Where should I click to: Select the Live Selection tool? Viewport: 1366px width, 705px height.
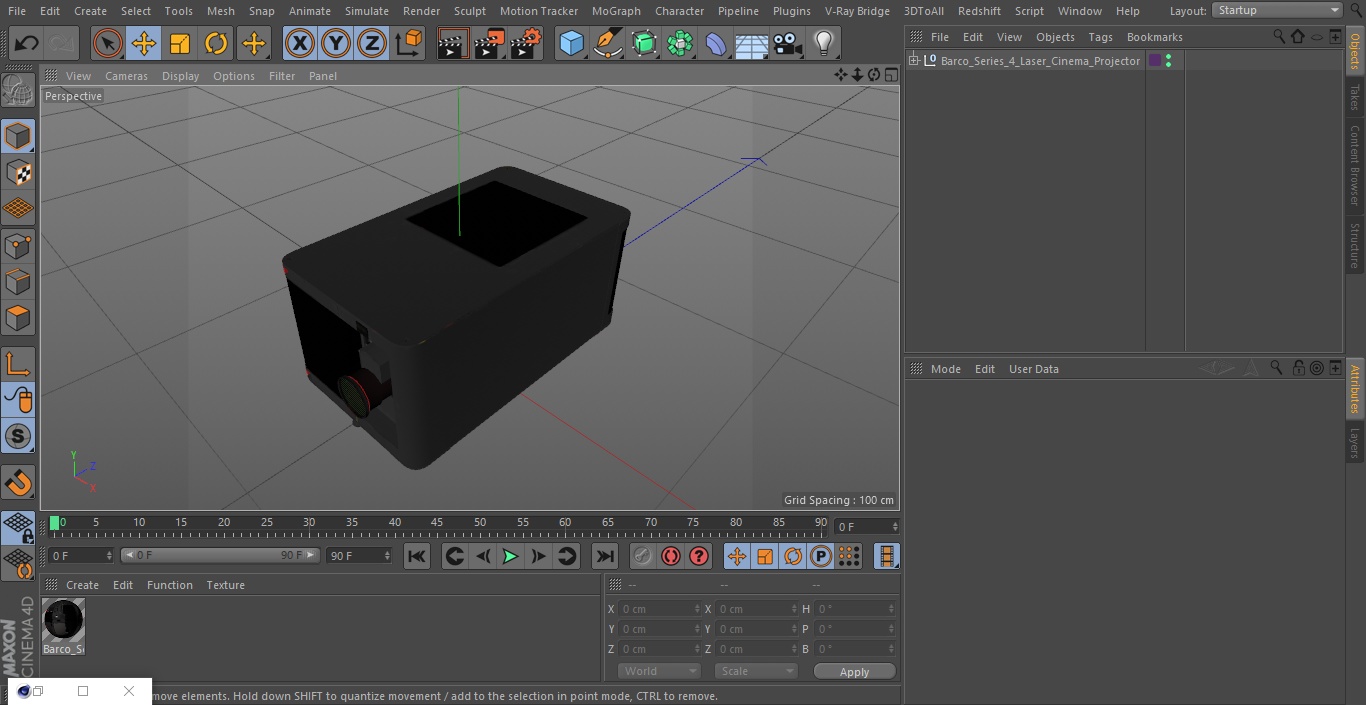pos(107,43)
